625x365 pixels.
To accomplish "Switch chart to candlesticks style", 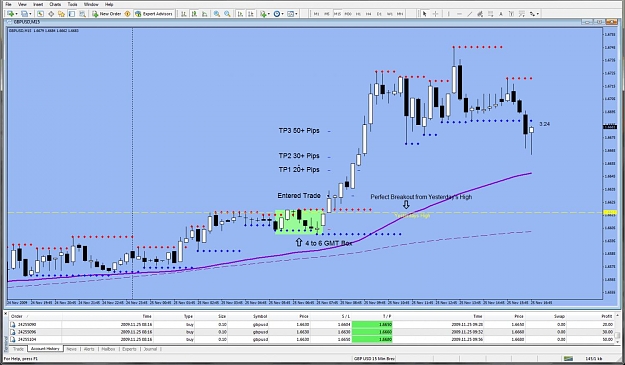I will tap(194, 14).
